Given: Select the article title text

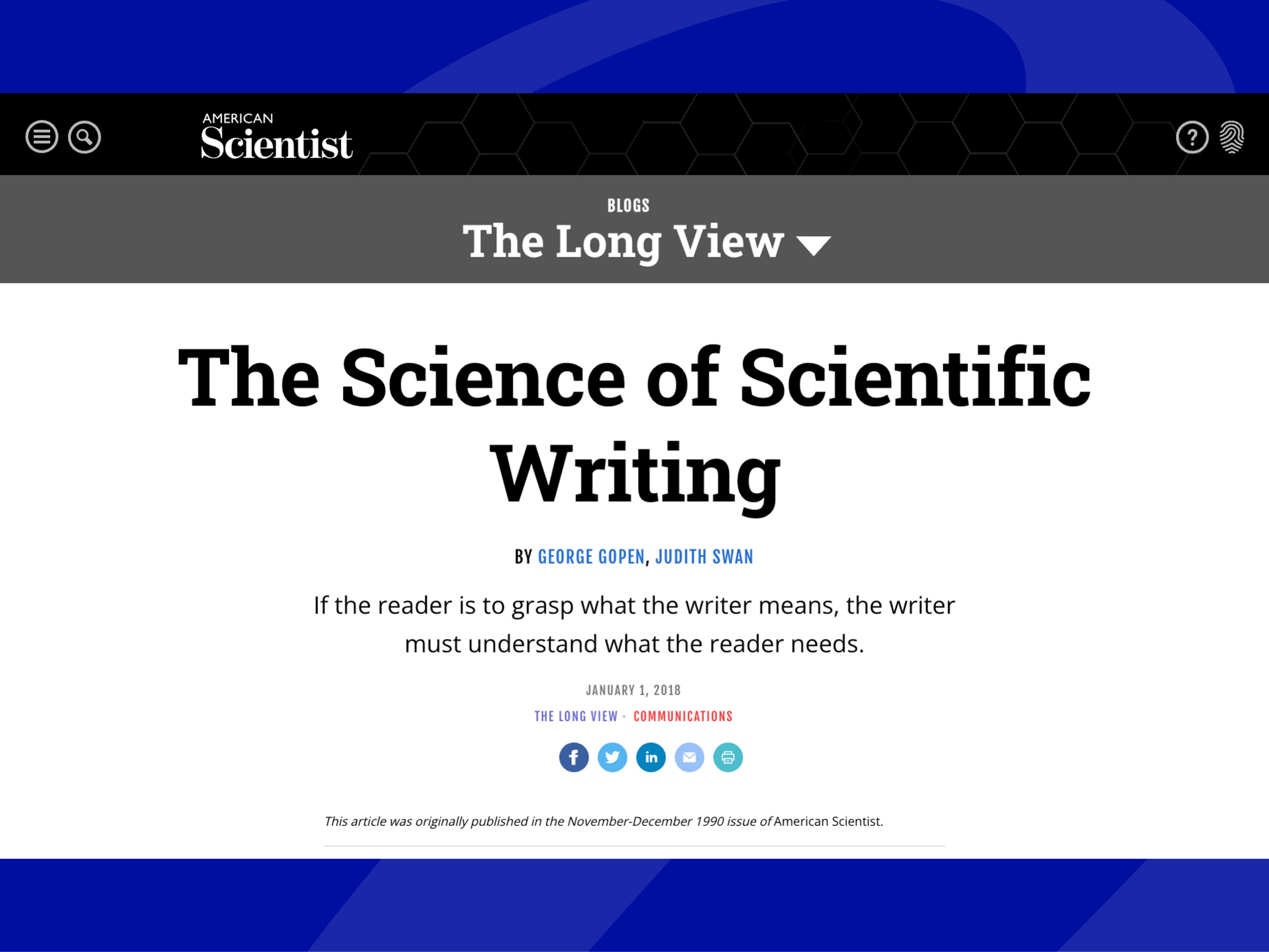Looking at the screenshot, I should point(633,413).
